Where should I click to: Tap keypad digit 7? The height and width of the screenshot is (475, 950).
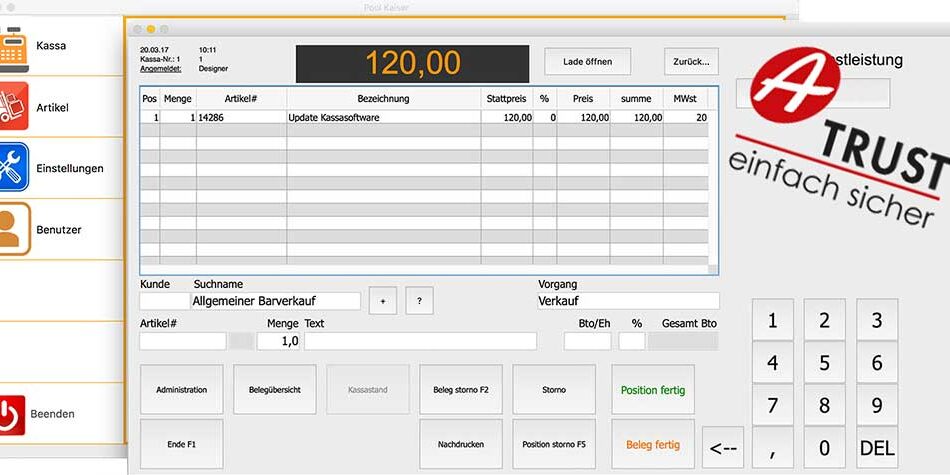(x=772, y=405)
